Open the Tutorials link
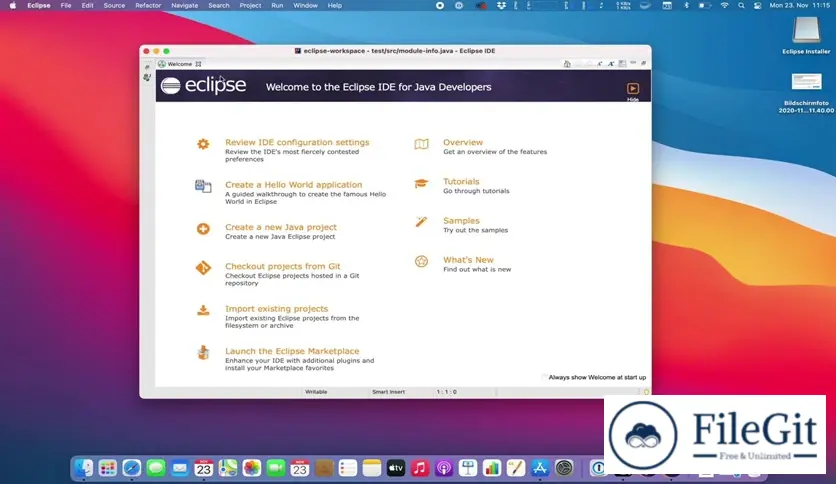The width and height of the screenshot is (836, 484). [461, 181]
